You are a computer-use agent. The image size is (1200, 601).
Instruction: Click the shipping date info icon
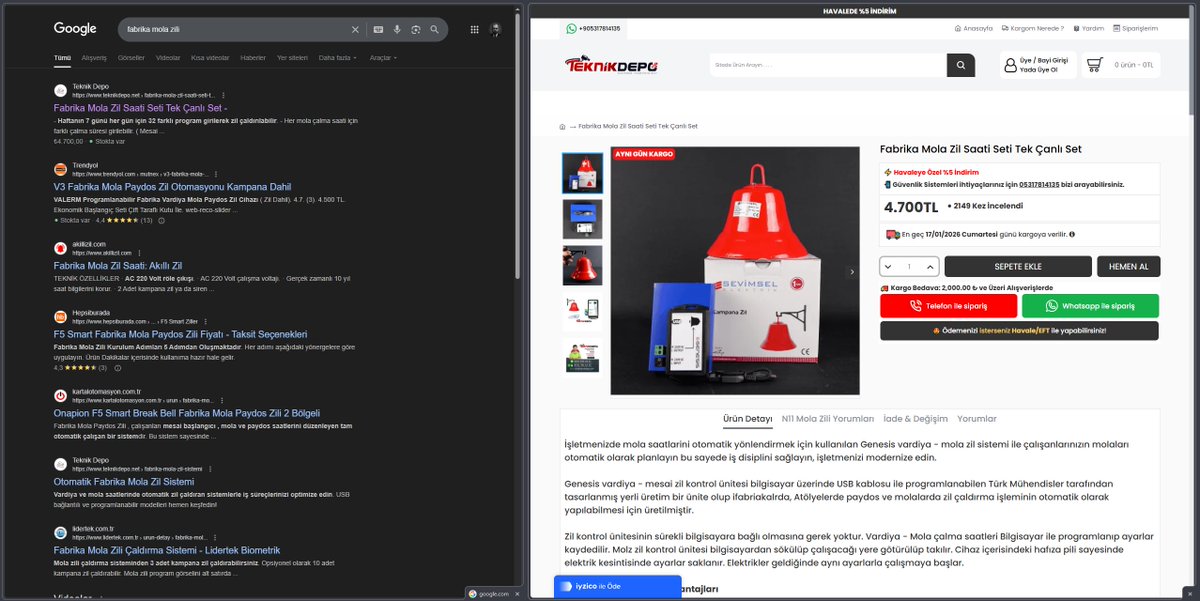point(1072,235)
